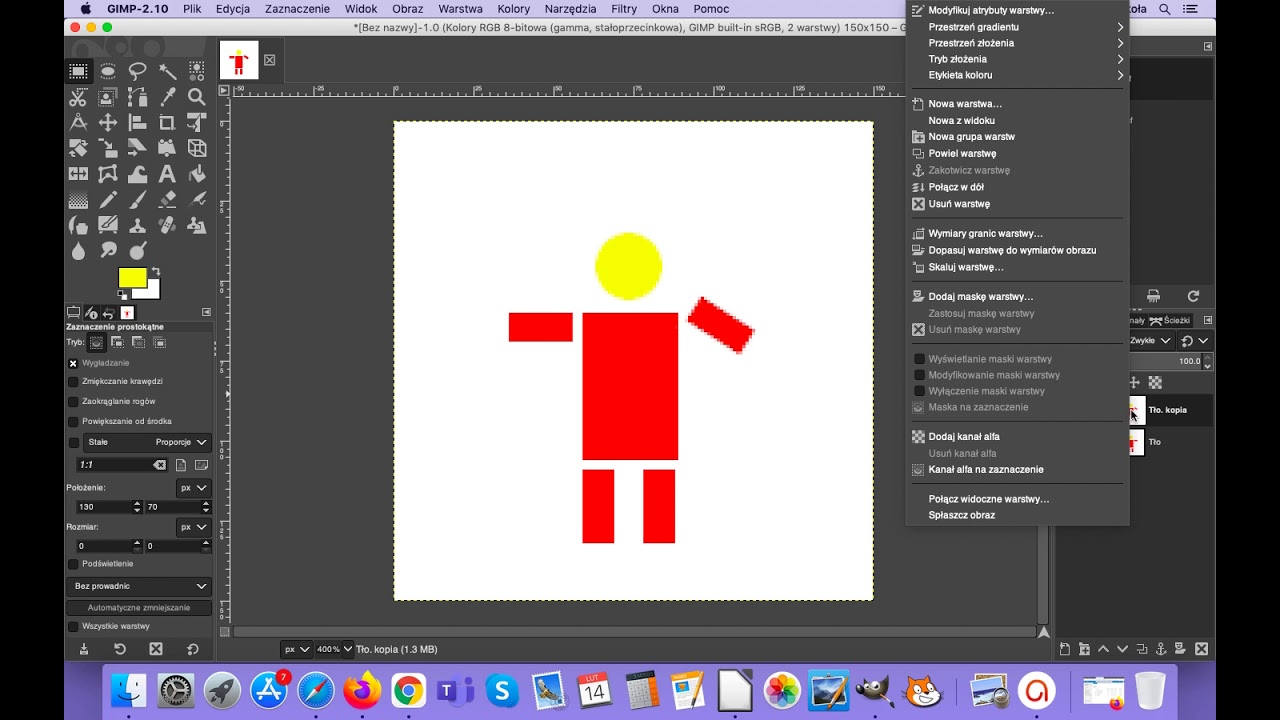This screenshot has width=1280, height=720.
Task: Select the Ellipse Select tool
Action: pyautogui.click(x=108, y=71)
